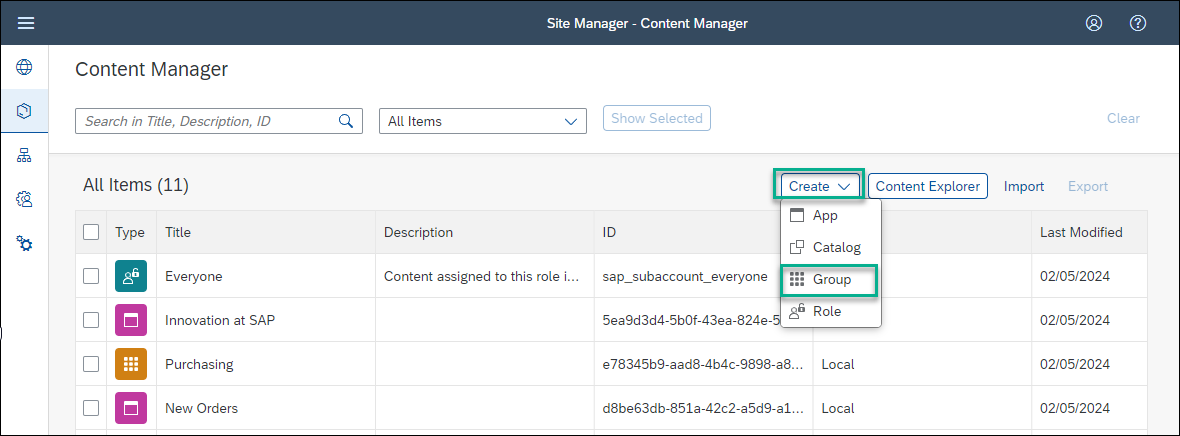Open the user profile icon
Screen dimensions: 1180x436
point(1093,23)
